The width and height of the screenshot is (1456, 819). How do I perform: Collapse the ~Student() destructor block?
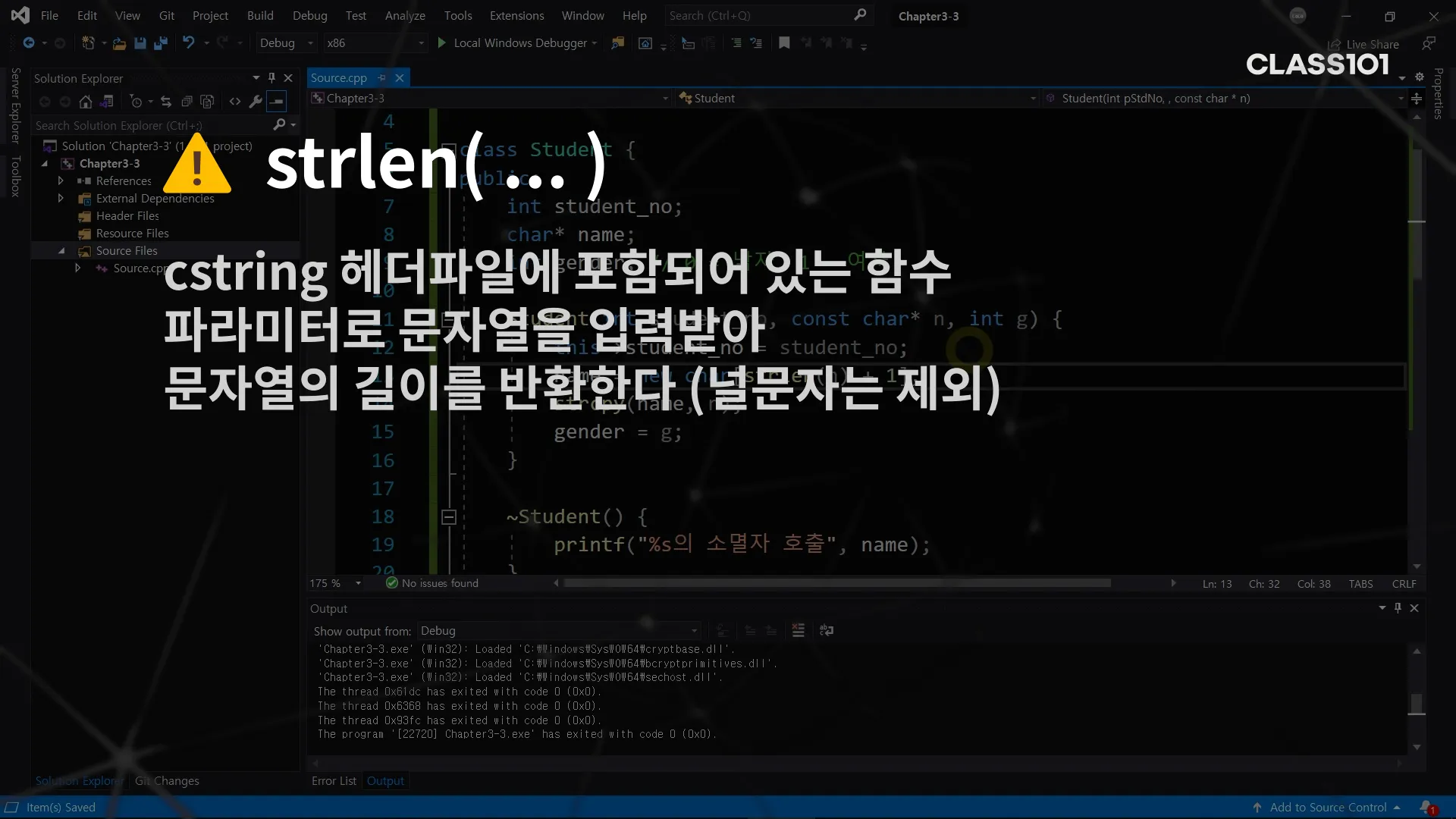click(449, 517)
